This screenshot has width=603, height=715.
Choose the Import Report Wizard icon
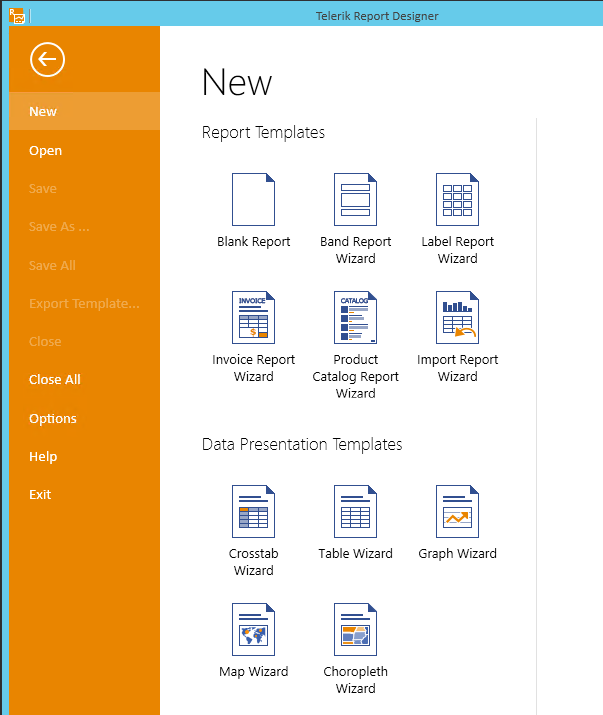[x=457, y=318]
